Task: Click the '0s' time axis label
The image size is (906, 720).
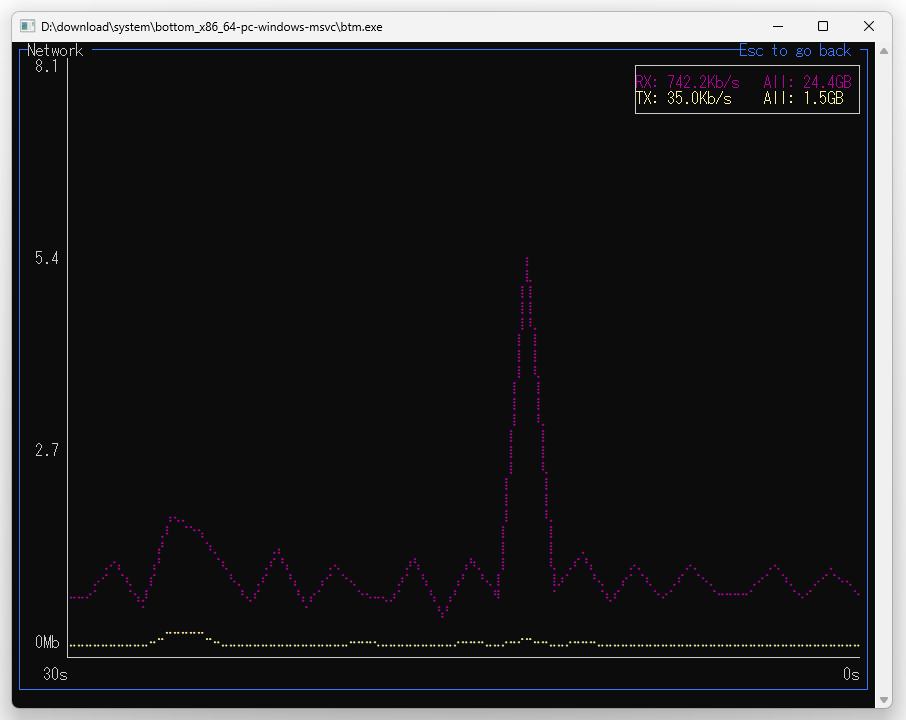Action: pyautogui.click(x=851, y=674)
